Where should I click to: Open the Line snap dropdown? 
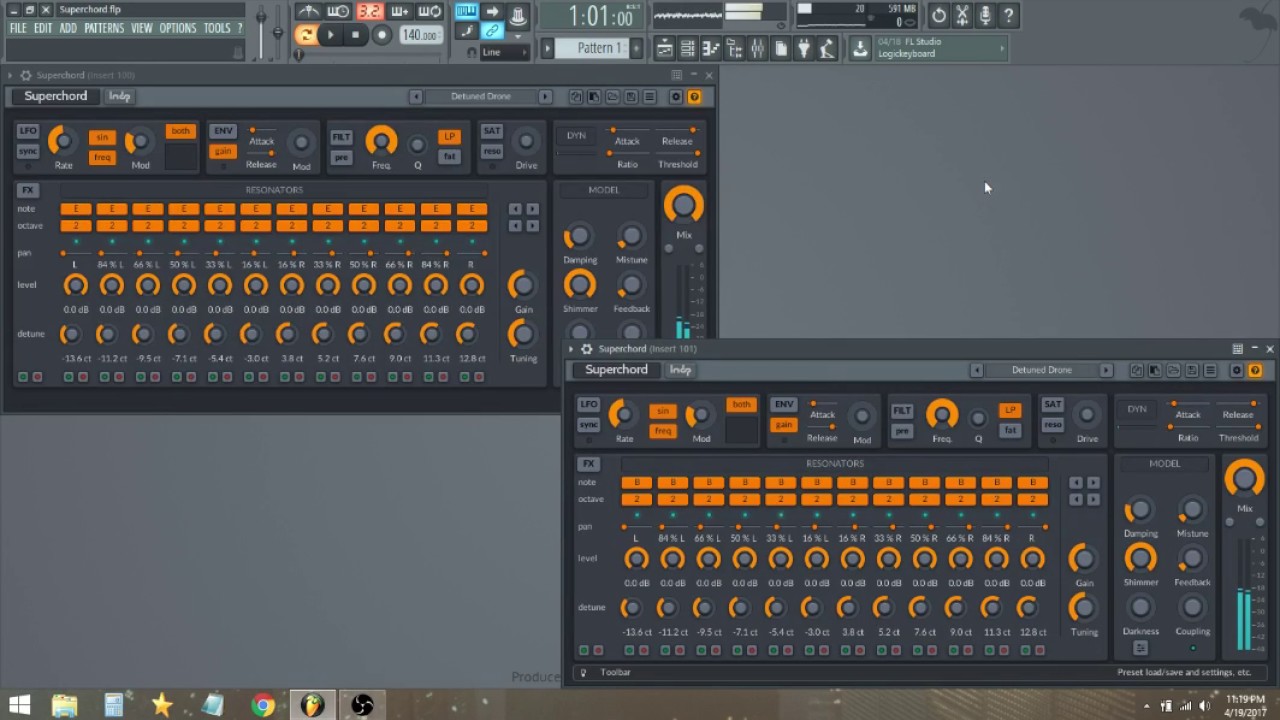504,52
